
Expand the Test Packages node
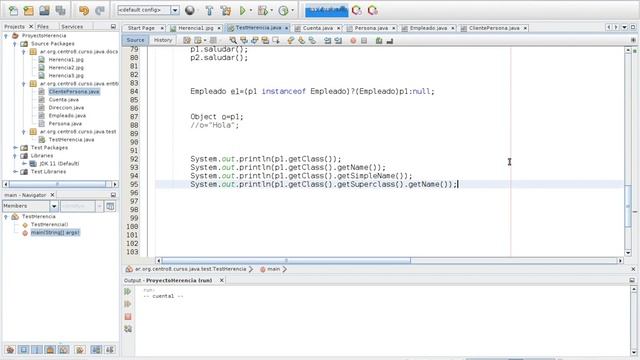pos(15,148)
